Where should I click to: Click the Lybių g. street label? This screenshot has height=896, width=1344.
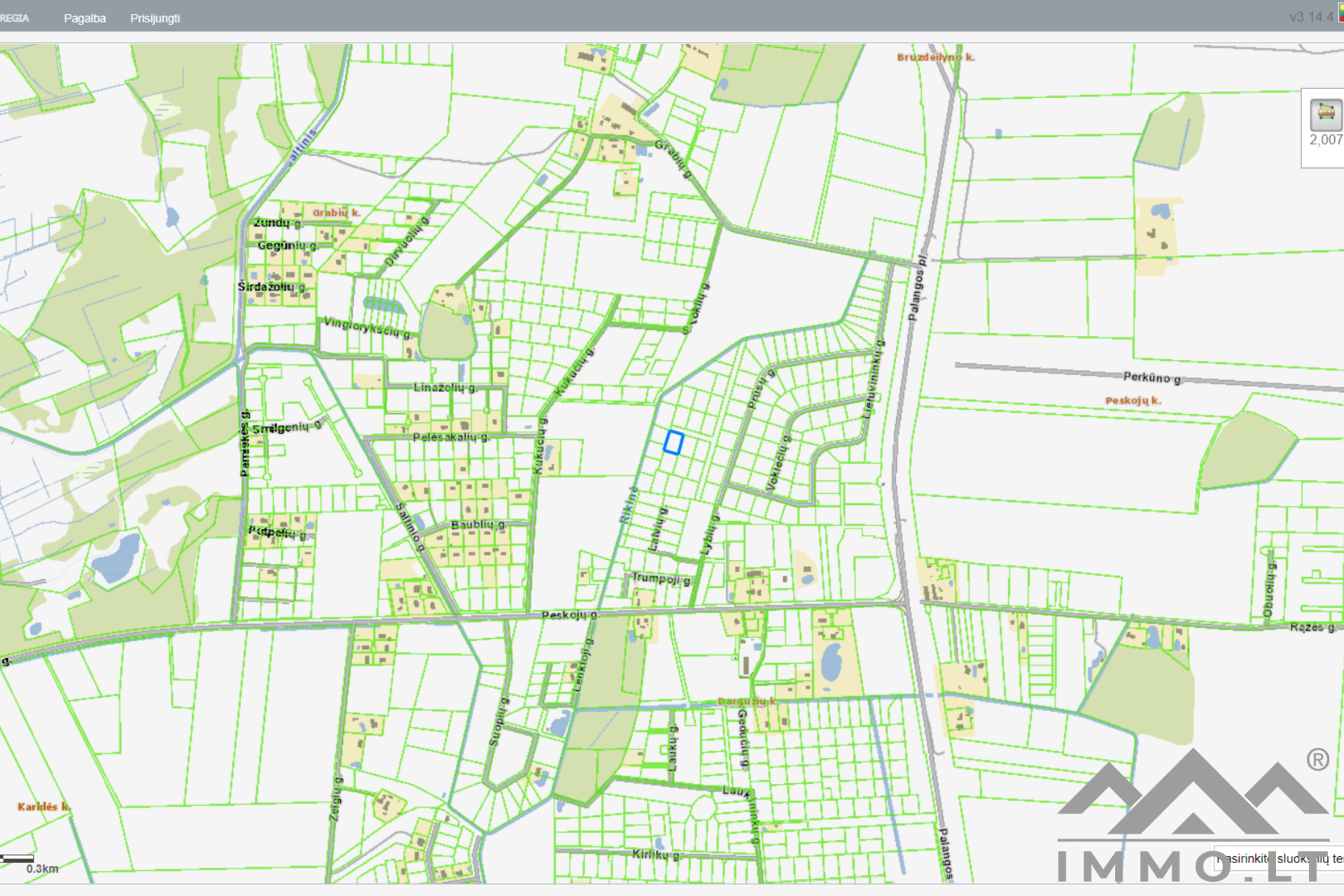click(710, 535)
